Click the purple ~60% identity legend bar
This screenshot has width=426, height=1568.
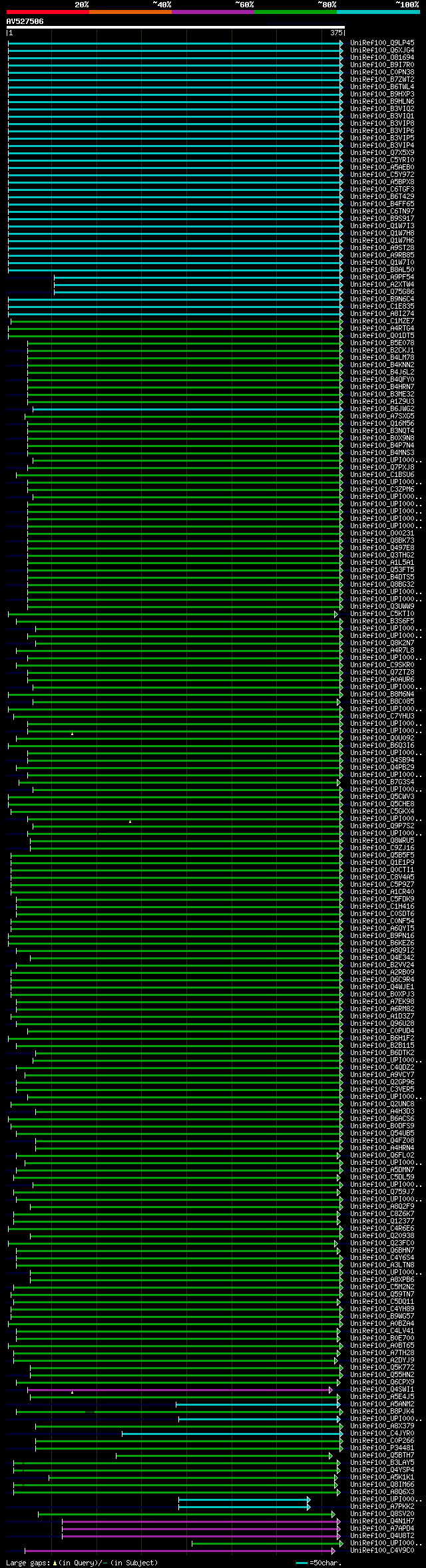point(212,11)
